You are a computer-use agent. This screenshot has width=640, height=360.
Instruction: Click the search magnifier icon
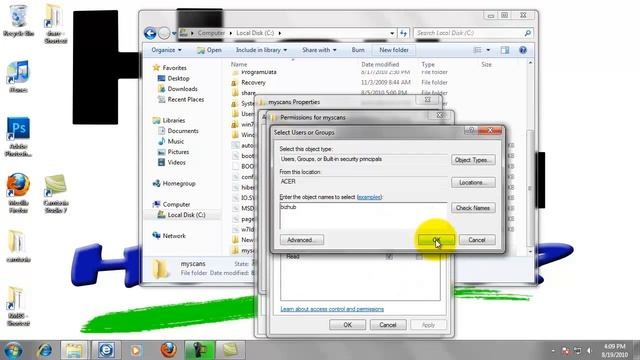(x=527, y=33)
